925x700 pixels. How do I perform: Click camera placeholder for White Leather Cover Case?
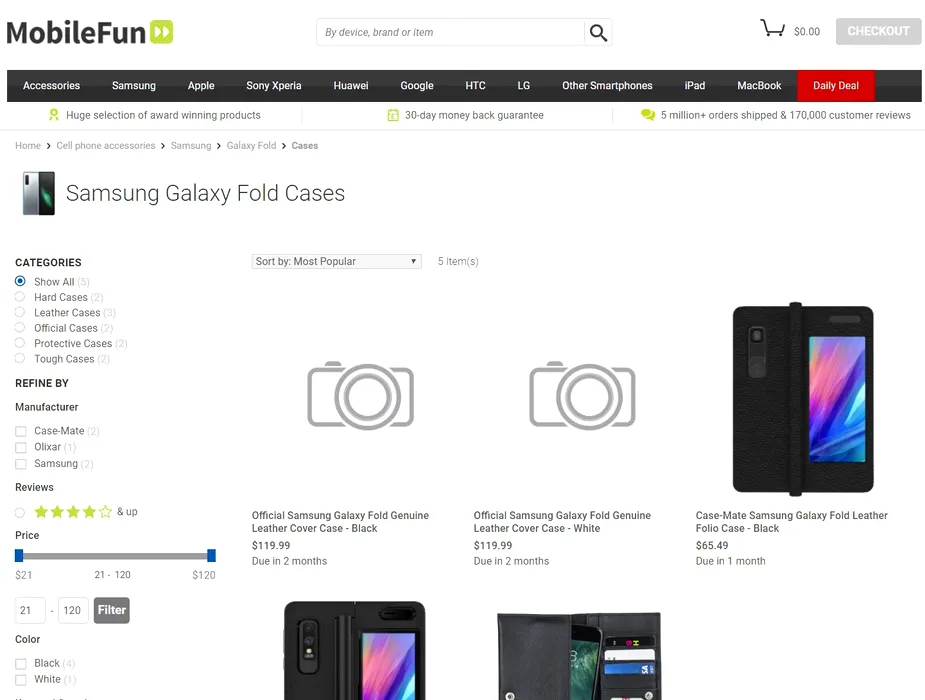click(x=582, y=396)
